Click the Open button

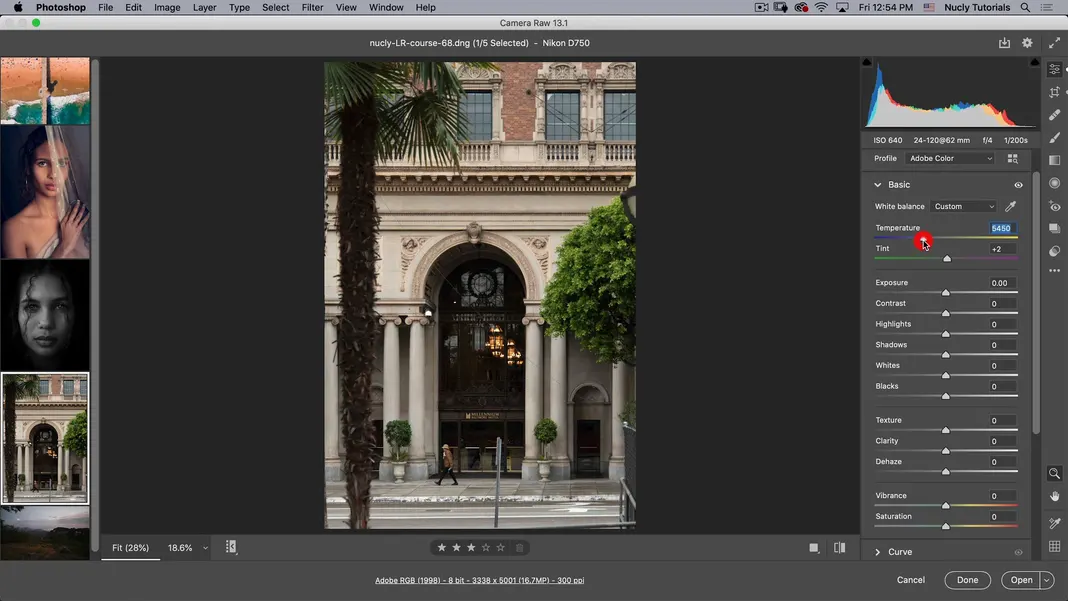pyautogui.click(x=1021, y=580)
